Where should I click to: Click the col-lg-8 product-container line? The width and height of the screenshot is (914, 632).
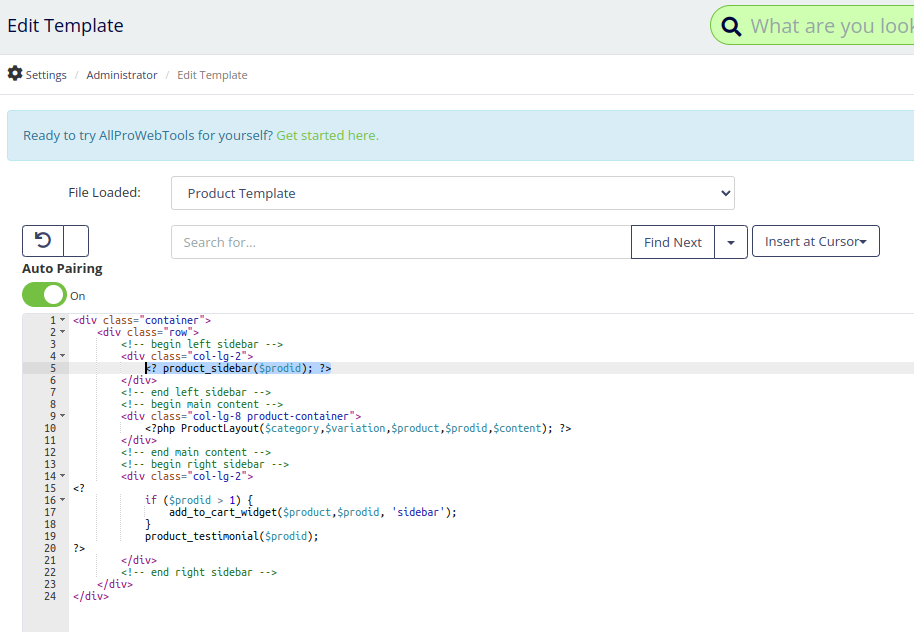241,416
